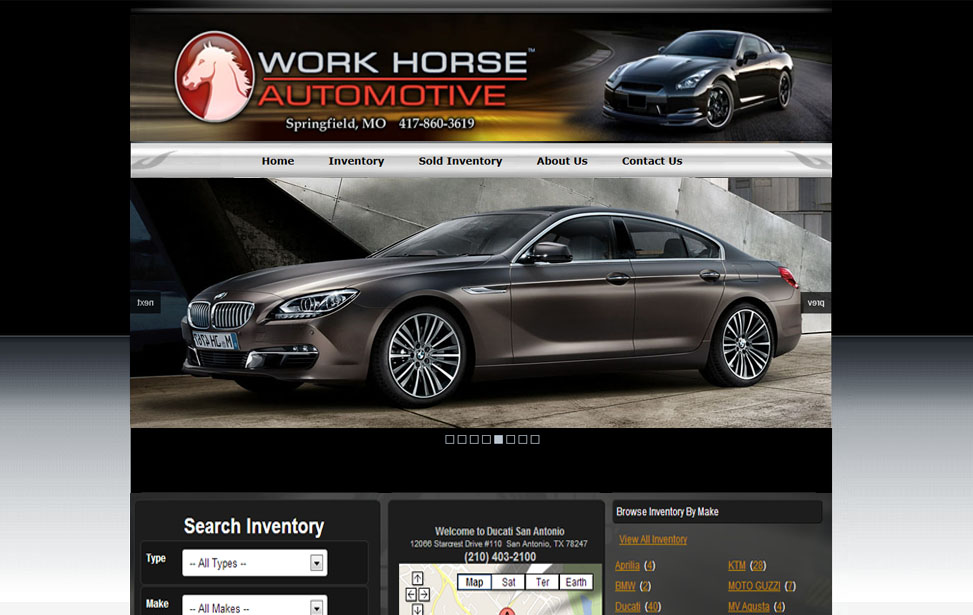
Task: Browse Aprilia inventory link
Action: (x=627, y=565)
